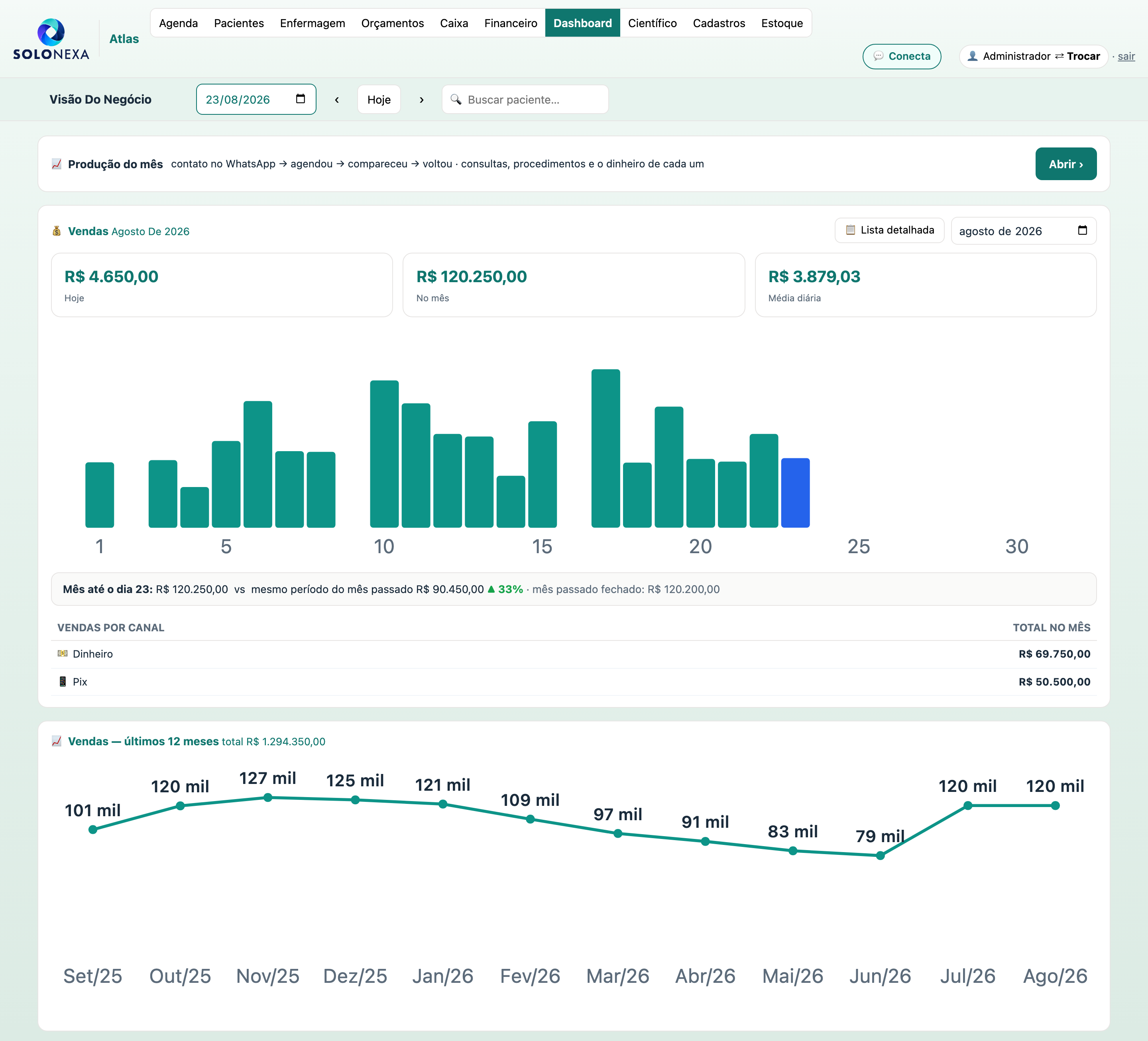
Task: Open the month picker calendar icon
Action: (x=1083, y=231)
